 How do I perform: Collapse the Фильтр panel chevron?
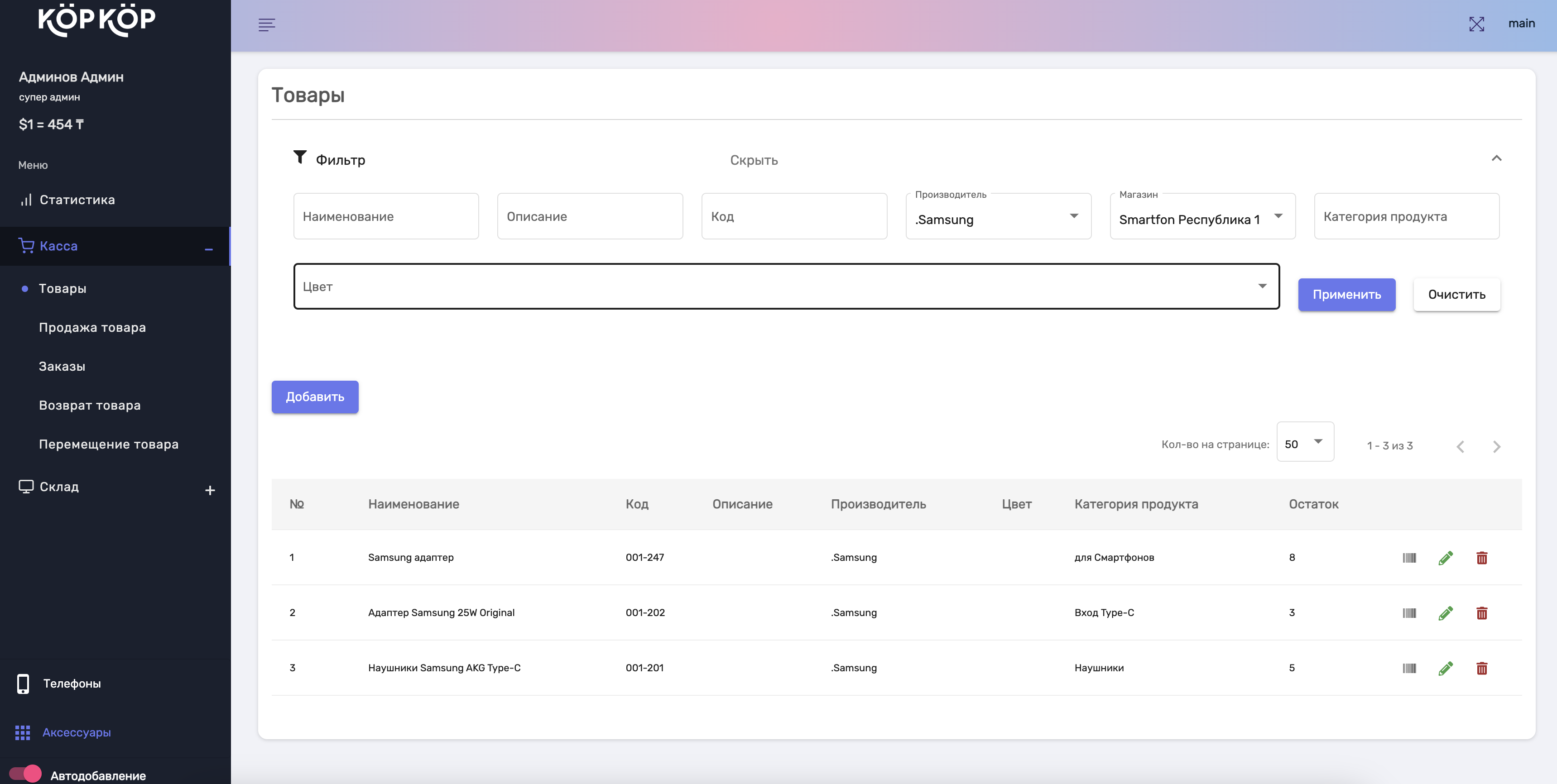click(x=1496, y=158)
